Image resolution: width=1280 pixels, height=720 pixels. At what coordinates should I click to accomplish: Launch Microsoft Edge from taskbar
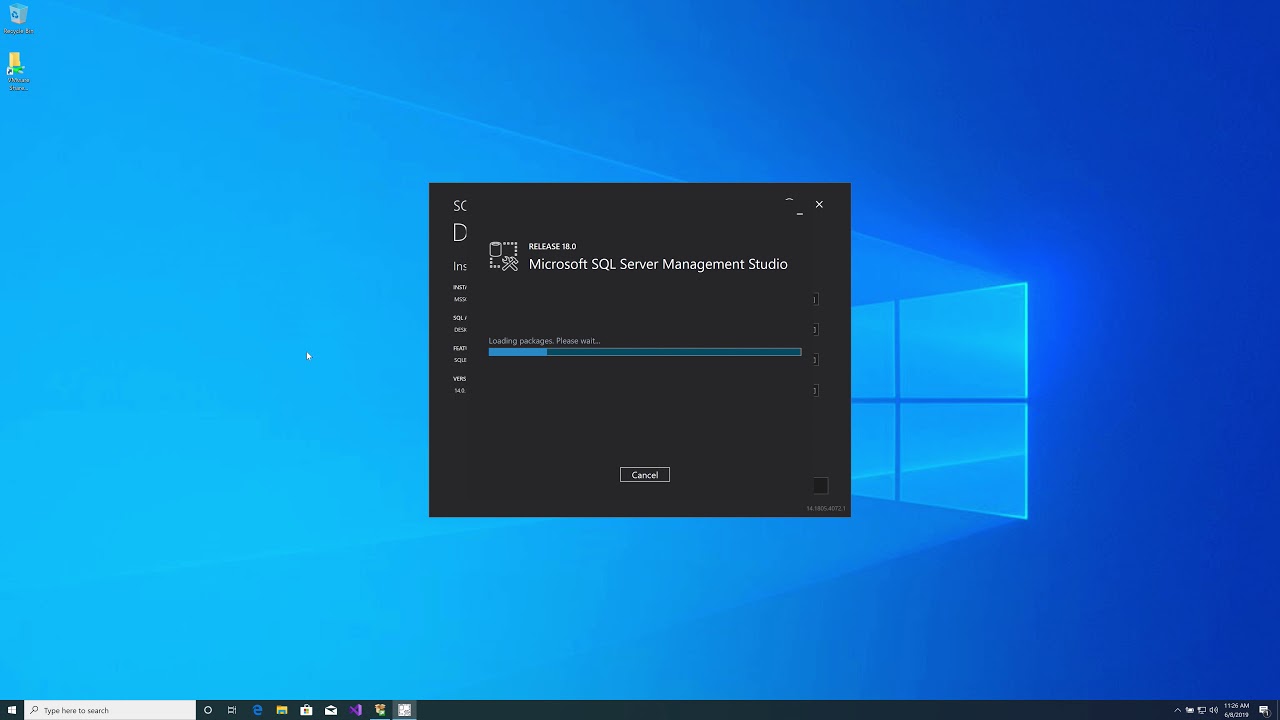tap(258, 710)
